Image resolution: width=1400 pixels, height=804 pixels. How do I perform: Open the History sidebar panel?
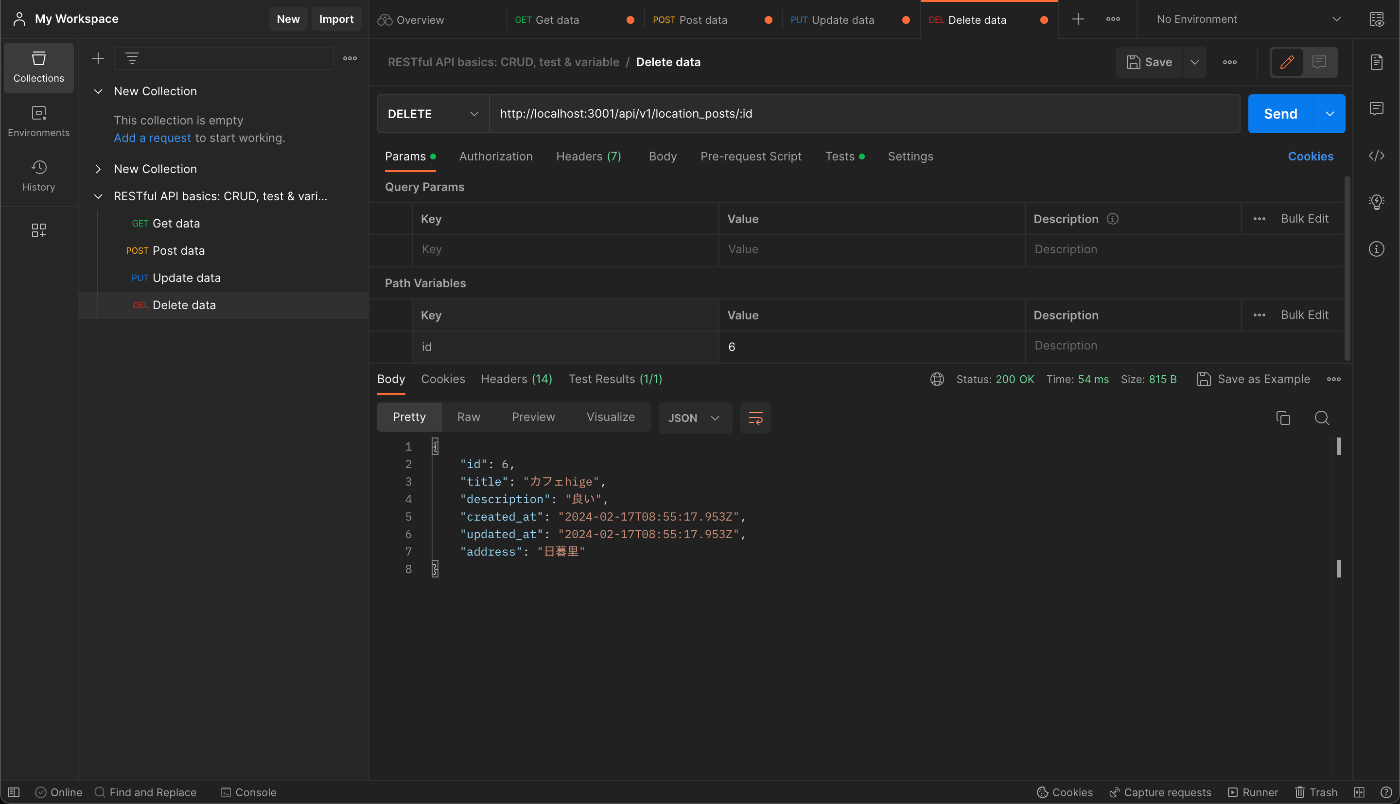39,176
